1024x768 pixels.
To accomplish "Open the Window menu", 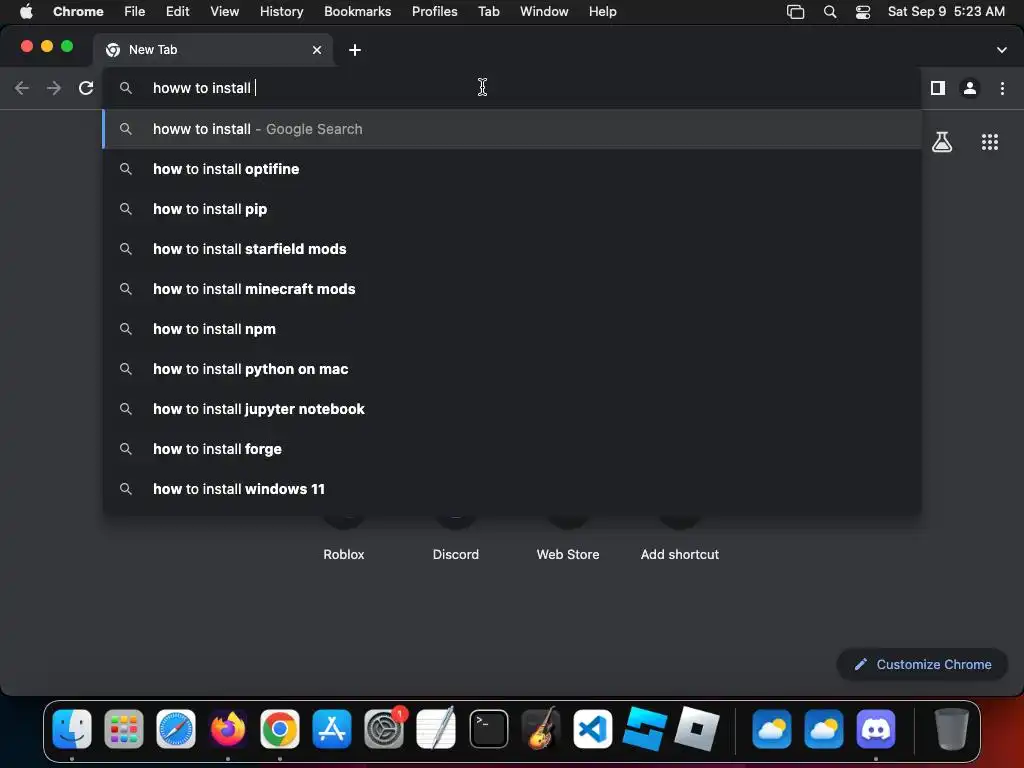I will [544, 12].
